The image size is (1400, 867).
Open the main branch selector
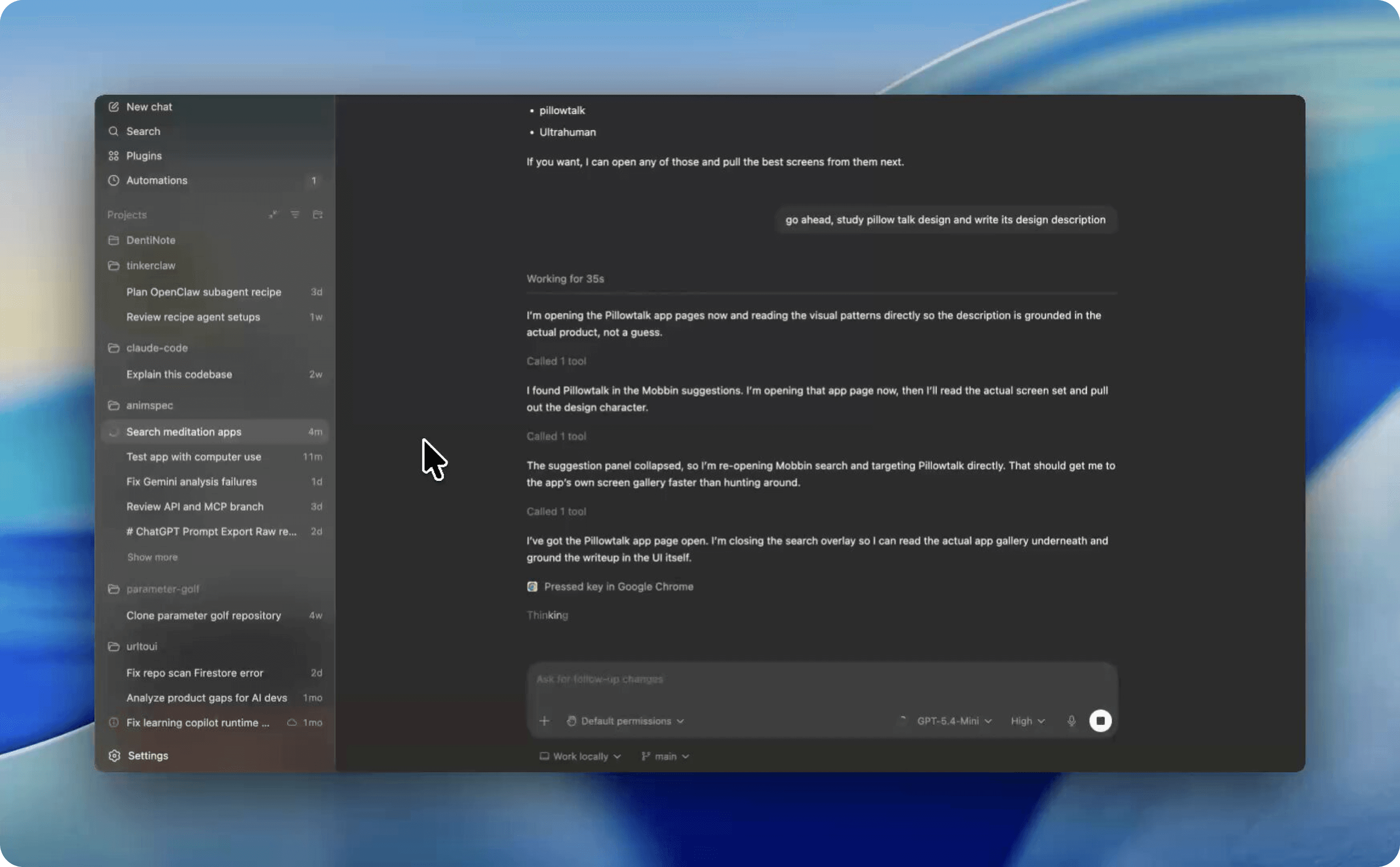pyautogui.click(x=665, y=756)
